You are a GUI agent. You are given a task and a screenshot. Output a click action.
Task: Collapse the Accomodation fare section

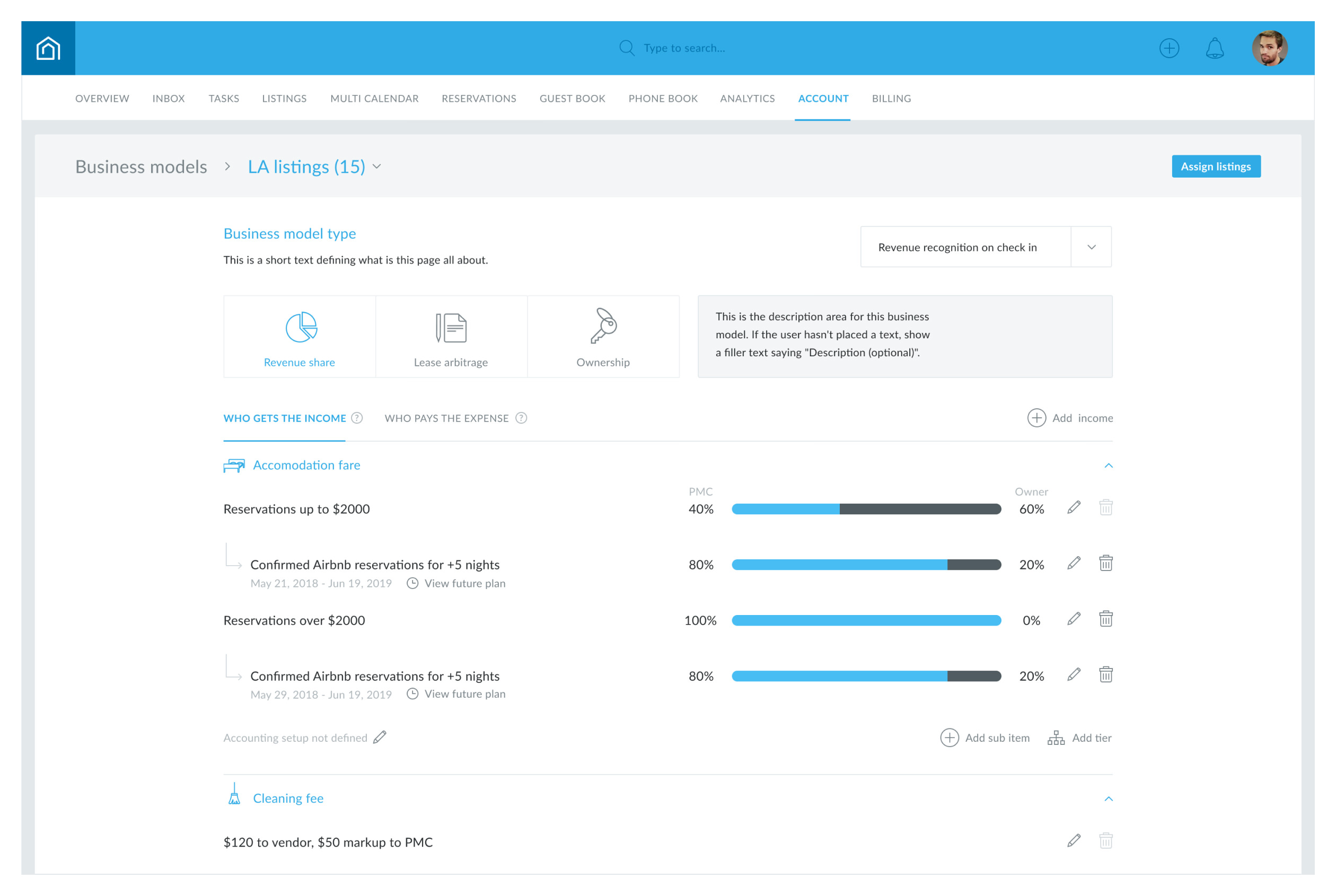pyautogui.click(x=1108, y=465)
